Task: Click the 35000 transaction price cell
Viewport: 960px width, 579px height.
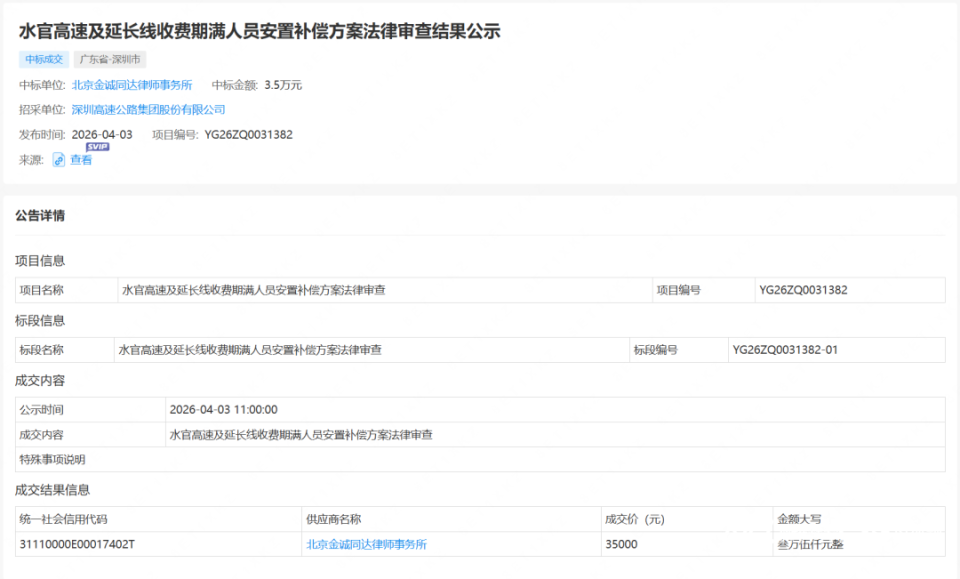Action: [x=686, y=544]
